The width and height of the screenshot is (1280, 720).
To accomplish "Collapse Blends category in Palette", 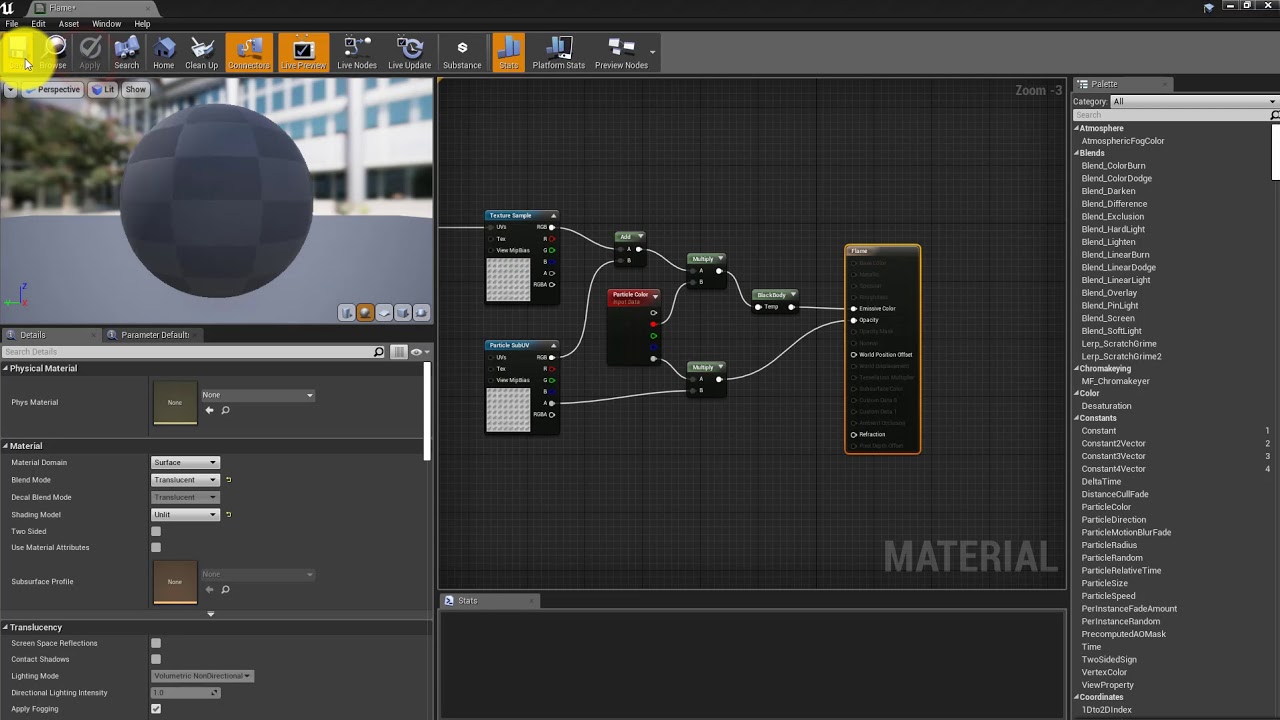I will point(1077,153).
